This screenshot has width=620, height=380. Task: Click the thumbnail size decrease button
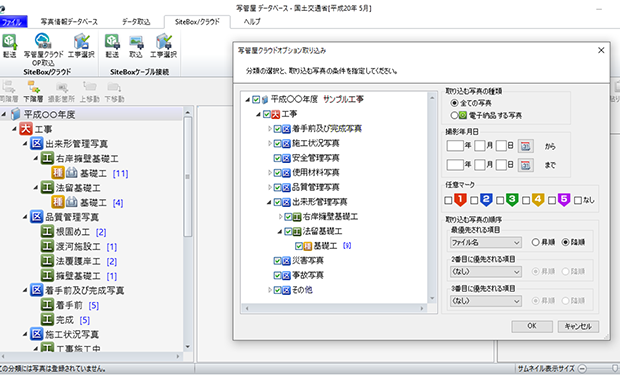tap(582, 369)
